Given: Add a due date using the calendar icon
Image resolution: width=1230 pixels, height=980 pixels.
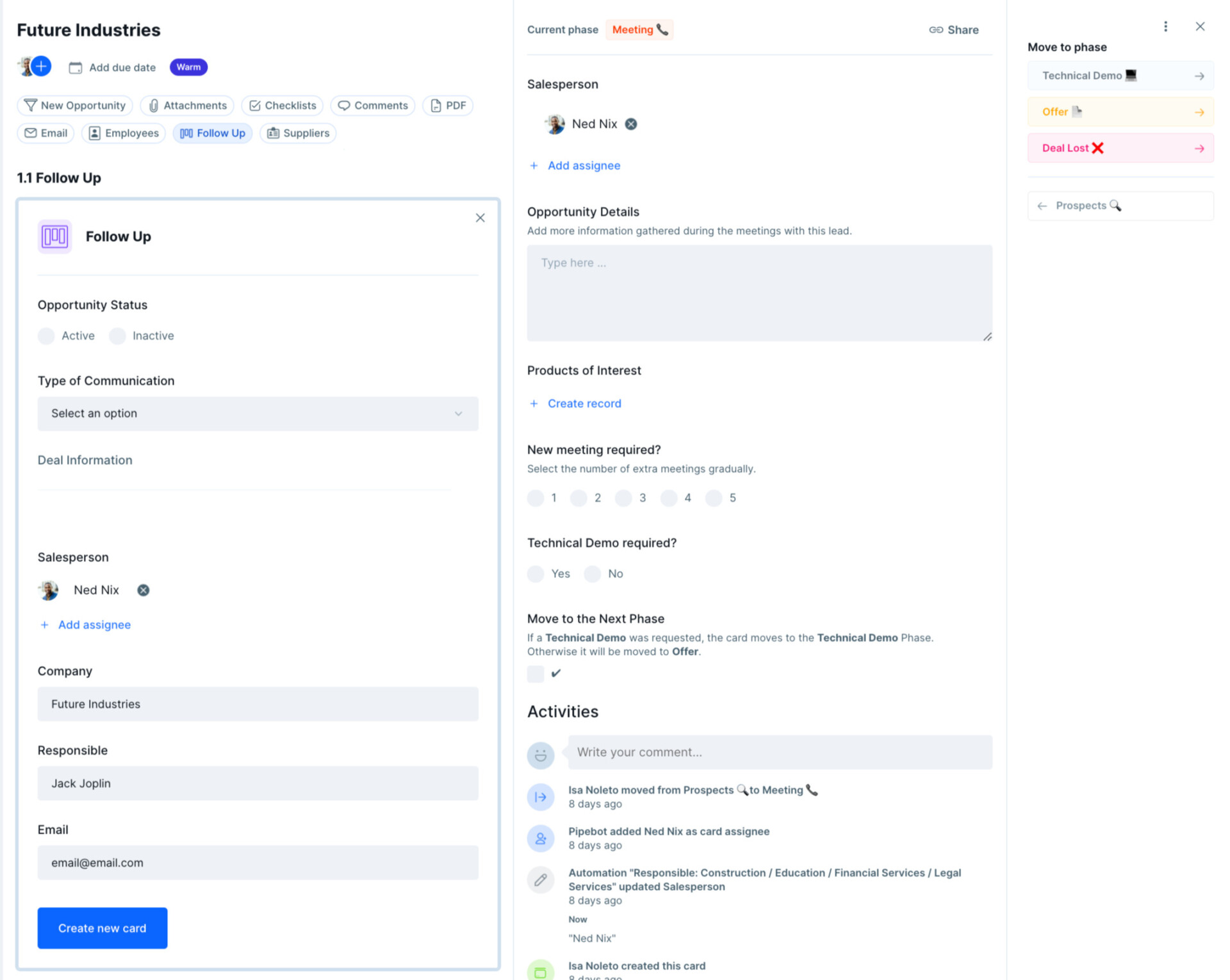Looking at the screenshot, I should pyautogui.click(x=77, y=67).
